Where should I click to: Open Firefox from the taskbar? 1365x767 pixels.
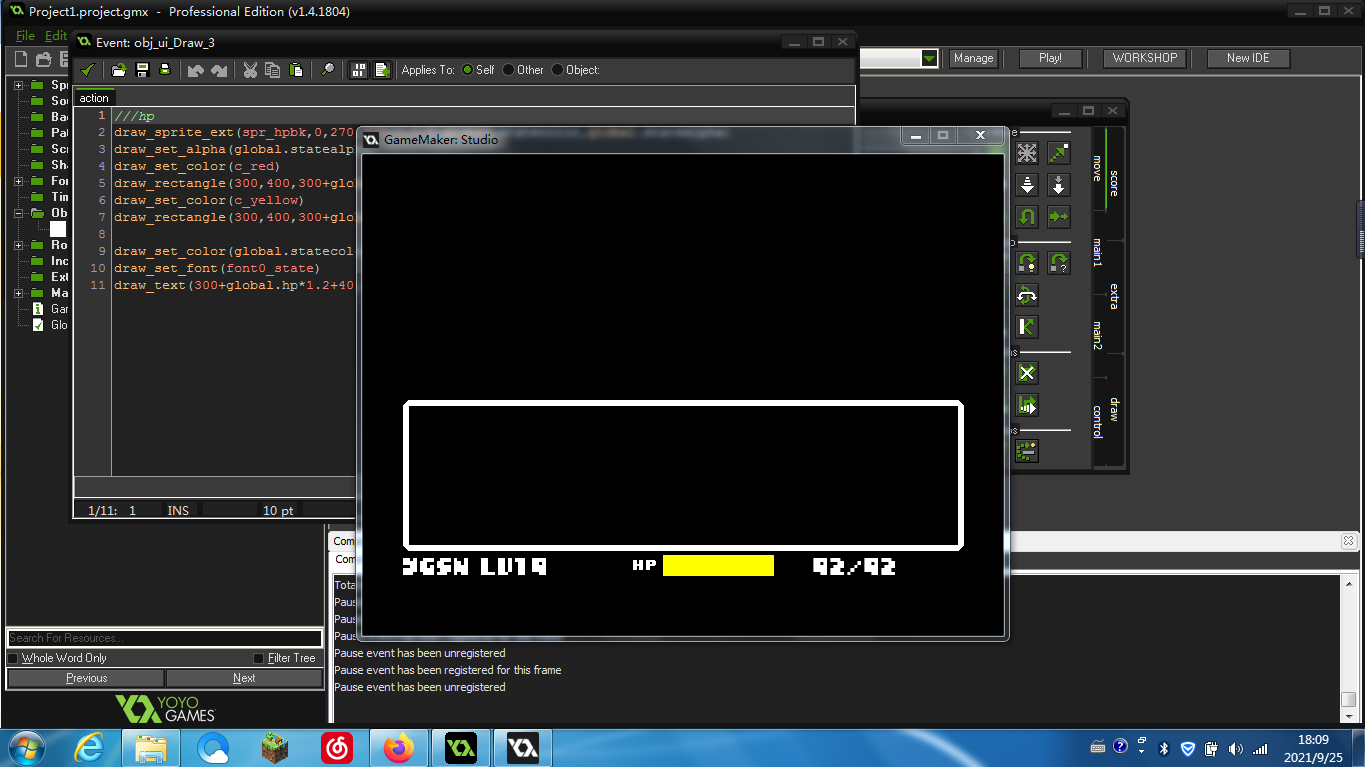(399, 748)
